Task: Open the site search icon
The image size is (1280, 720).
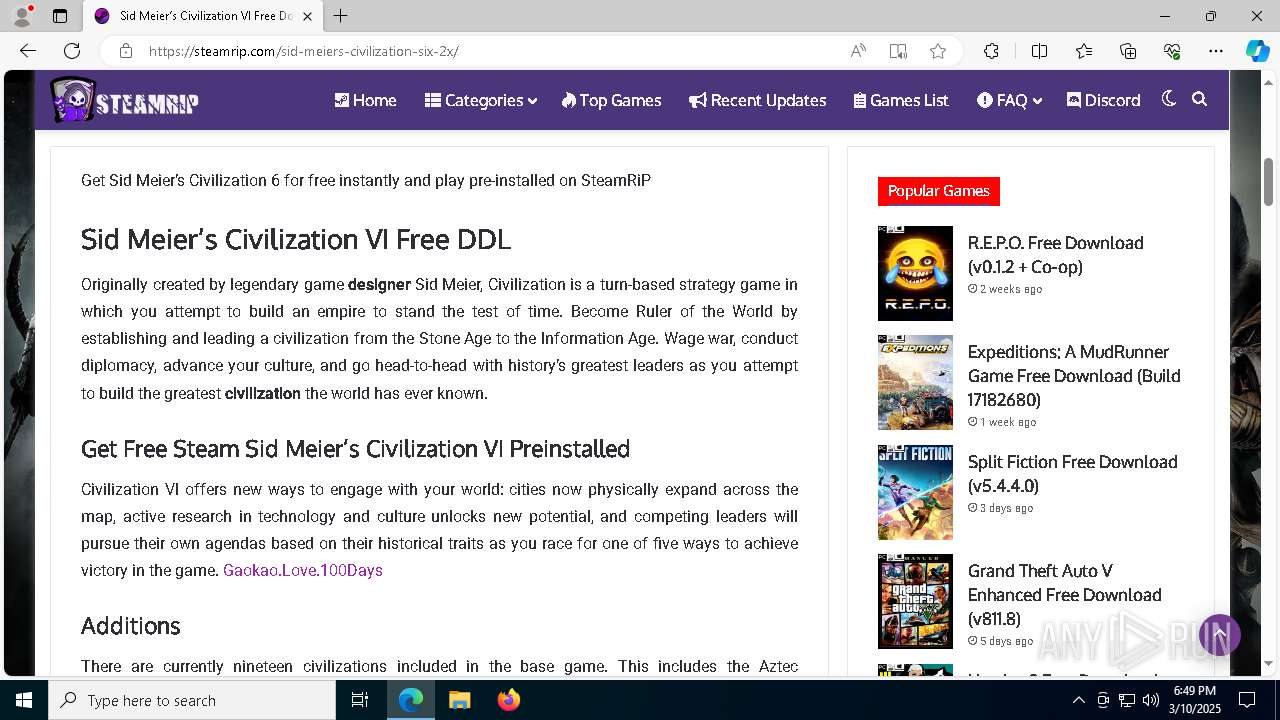Action: (1200, 99)
